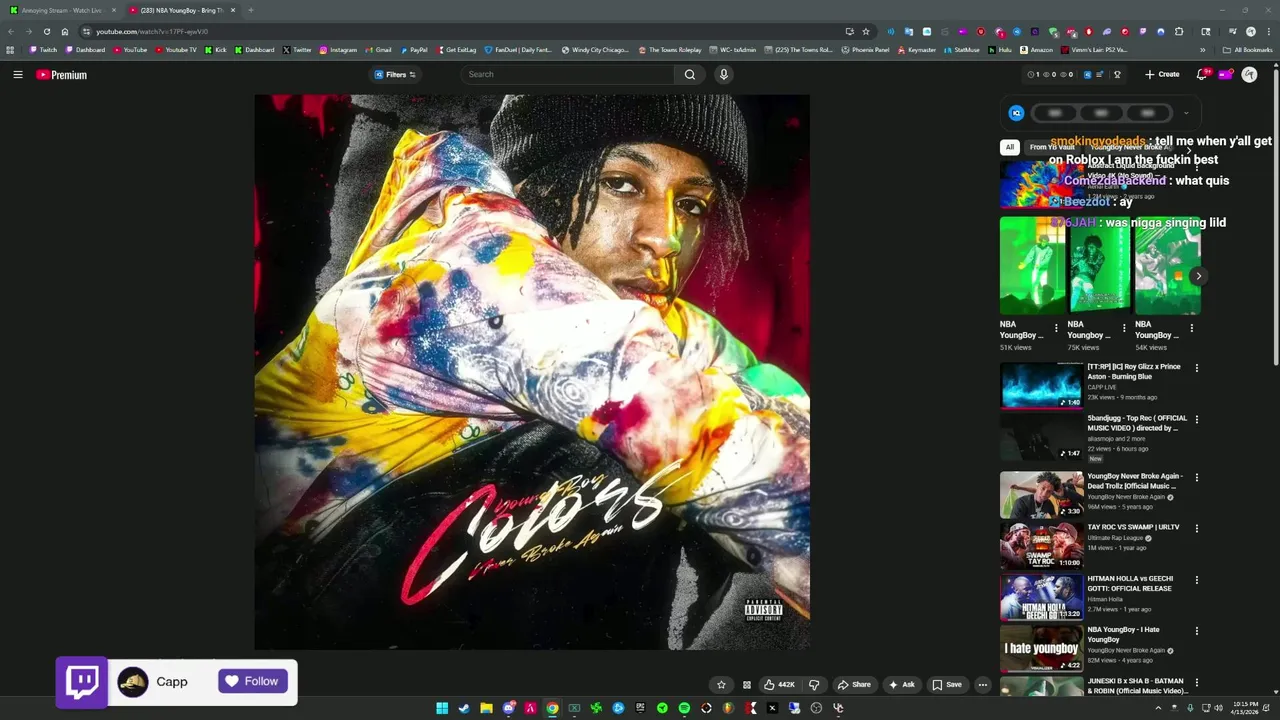1280x720 pixels.
Task: Share the NBA YoungBoy video
Action: click(853, 685)
